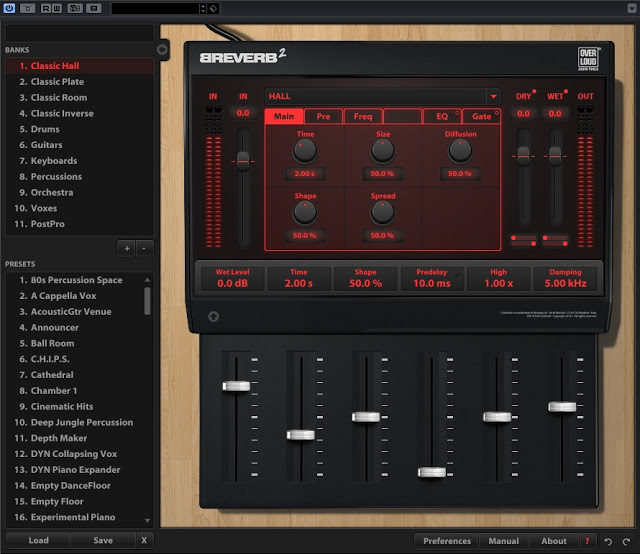
Task: Click the red question mark help icon
Action: [x=586, y=541]
